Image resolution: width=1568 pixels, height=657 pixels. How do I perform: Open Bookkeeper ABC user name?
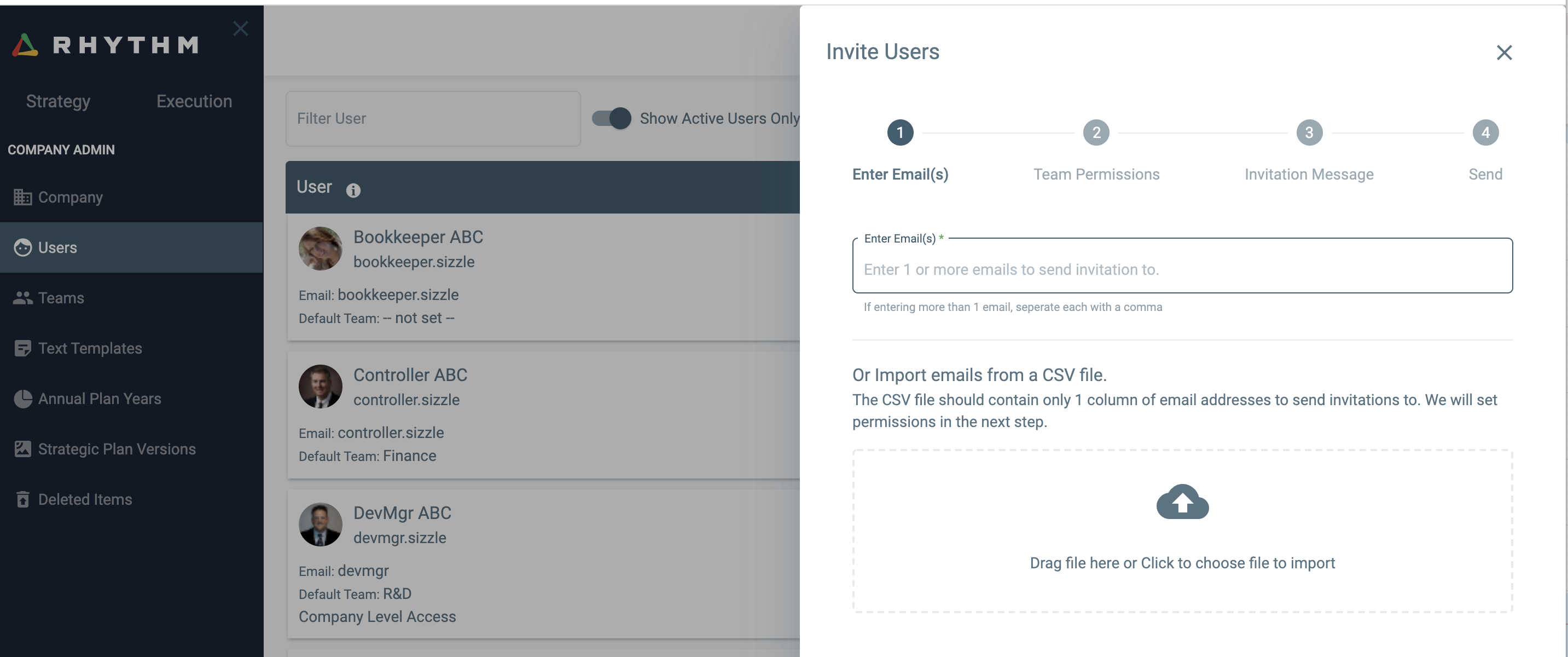418,237
